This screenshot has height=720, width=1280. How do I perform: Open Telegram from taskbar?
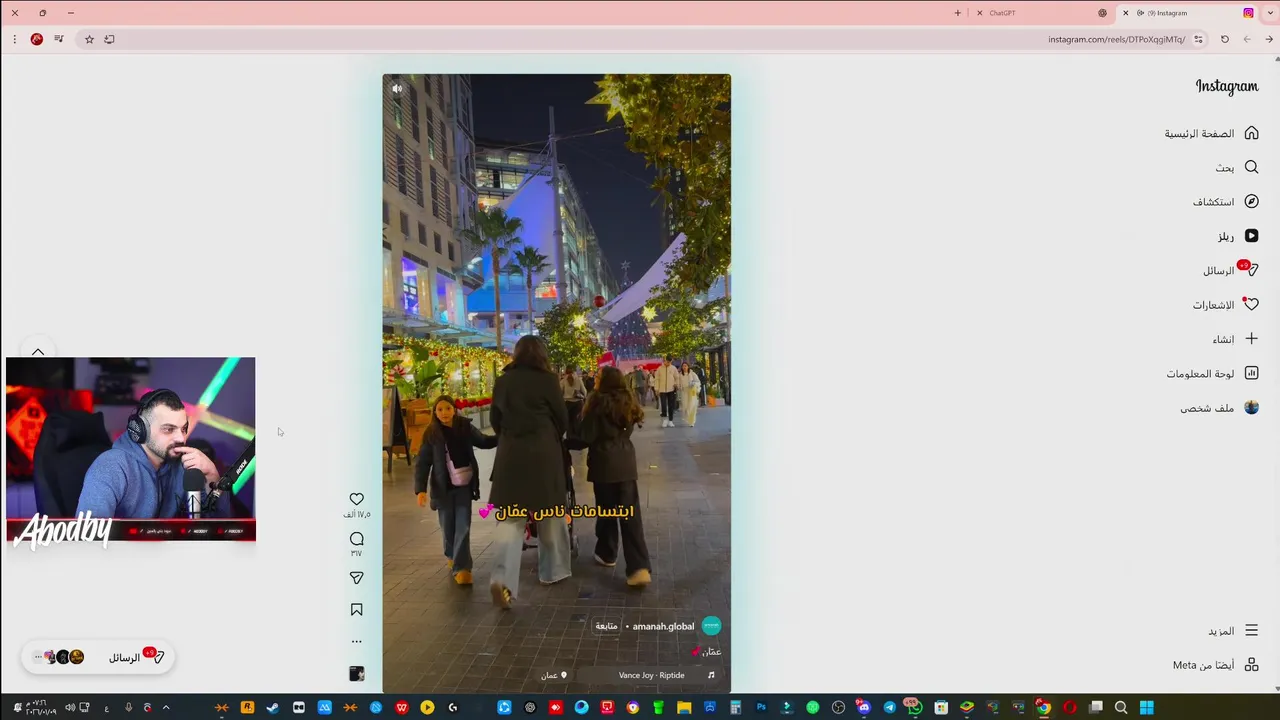click(x=889, y=708)
